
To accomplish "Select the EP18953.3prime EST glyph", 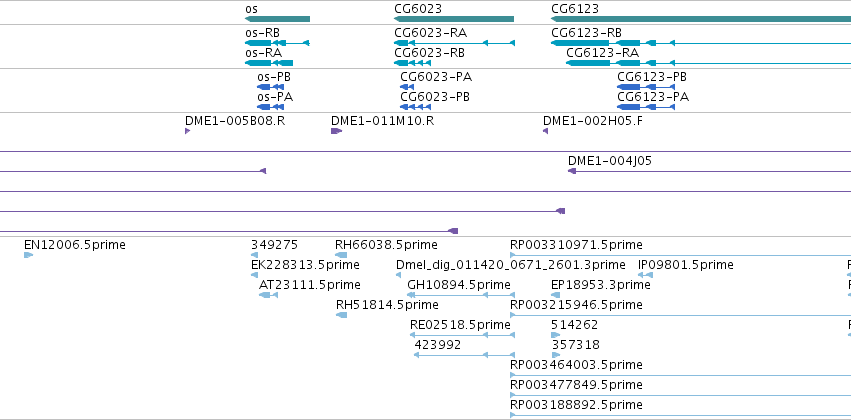I will pos(555,295).
